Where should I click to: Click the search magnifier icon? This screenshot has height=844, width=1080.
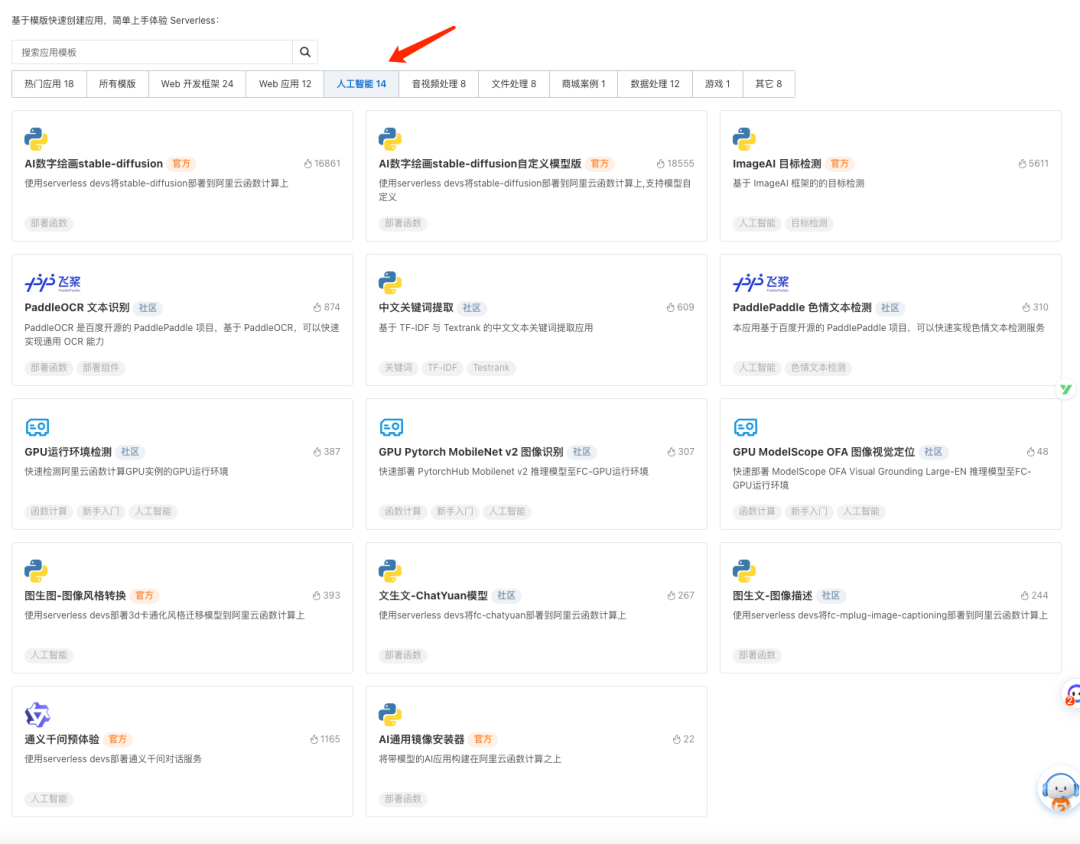[305, 51]
